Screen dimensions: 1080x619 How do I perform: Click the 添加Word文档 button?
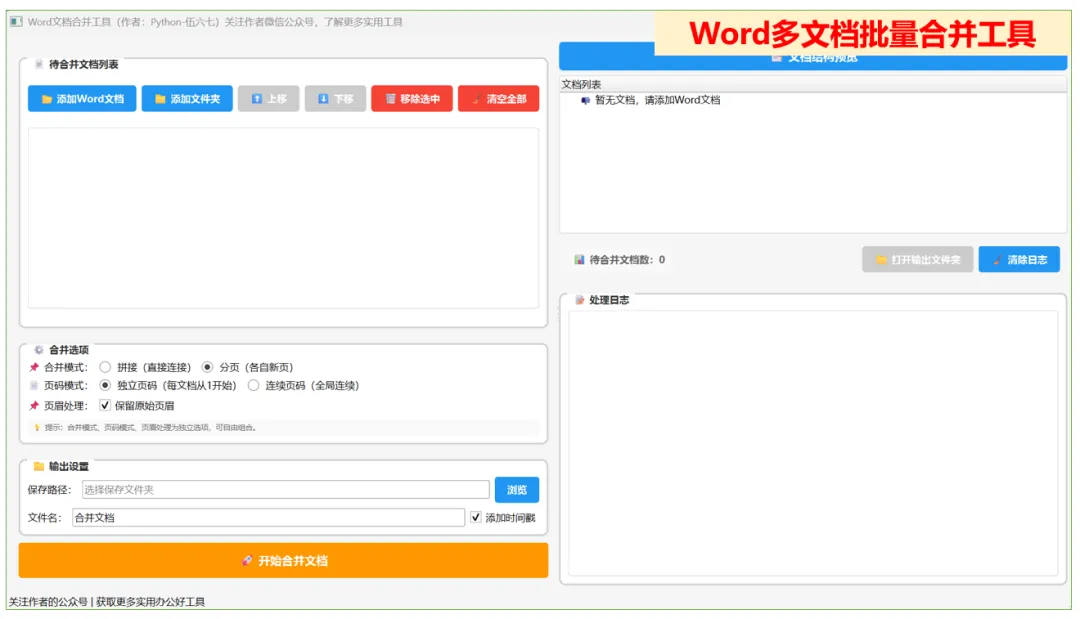tap(82, 98)
